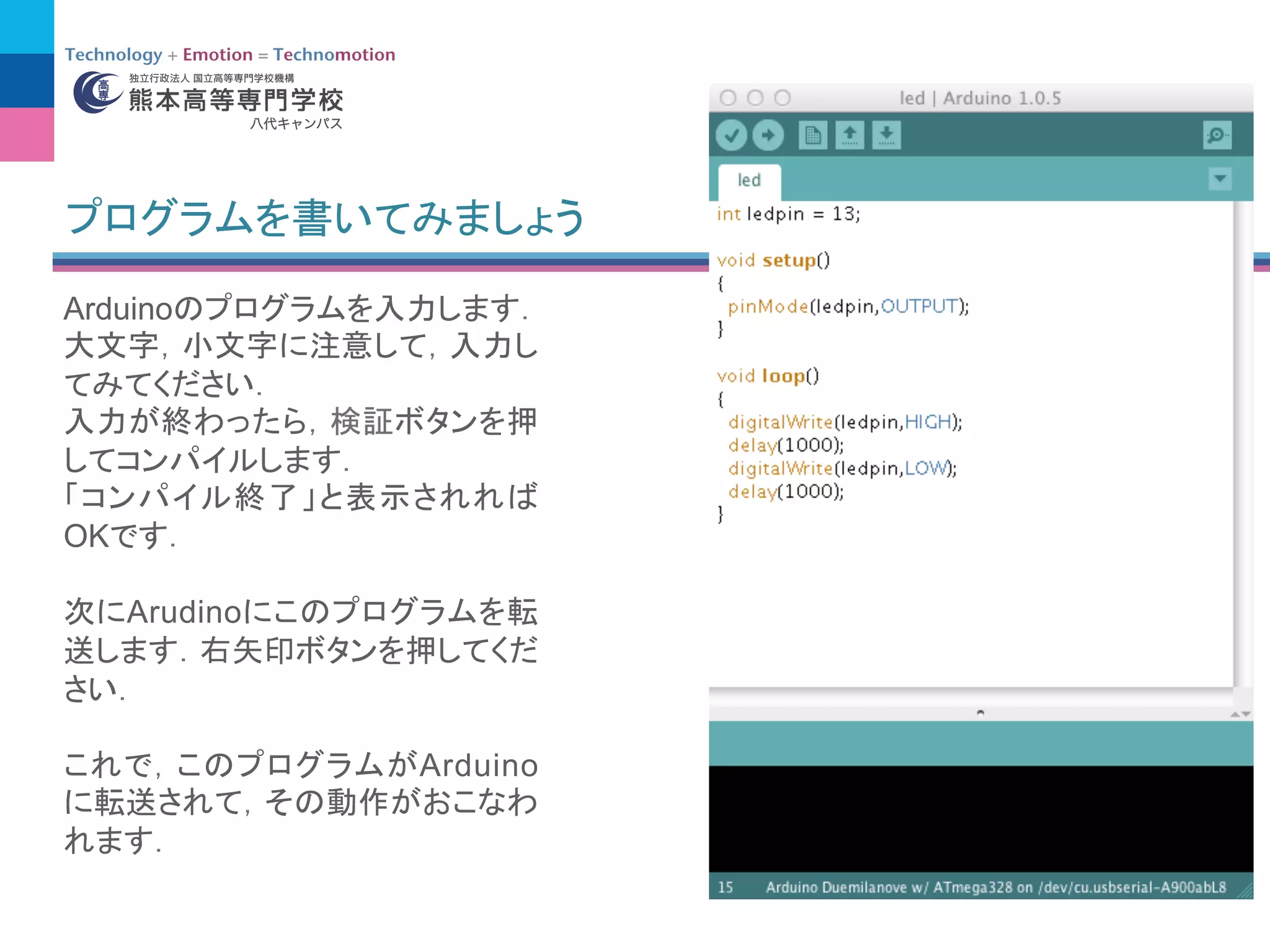
Task: Click the line with pinMode(ledpin,OUTPUT)
Action: [x=848, y=306]
